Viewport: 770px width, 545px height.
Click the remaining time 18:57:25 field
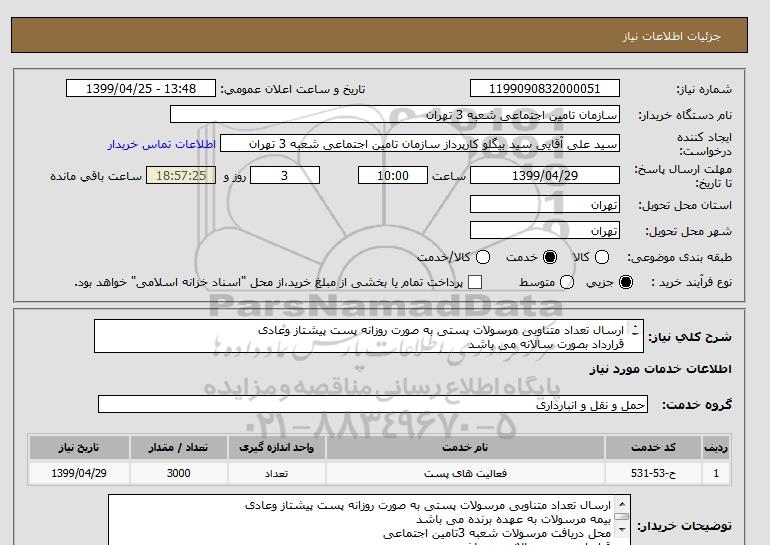point(181,175)
